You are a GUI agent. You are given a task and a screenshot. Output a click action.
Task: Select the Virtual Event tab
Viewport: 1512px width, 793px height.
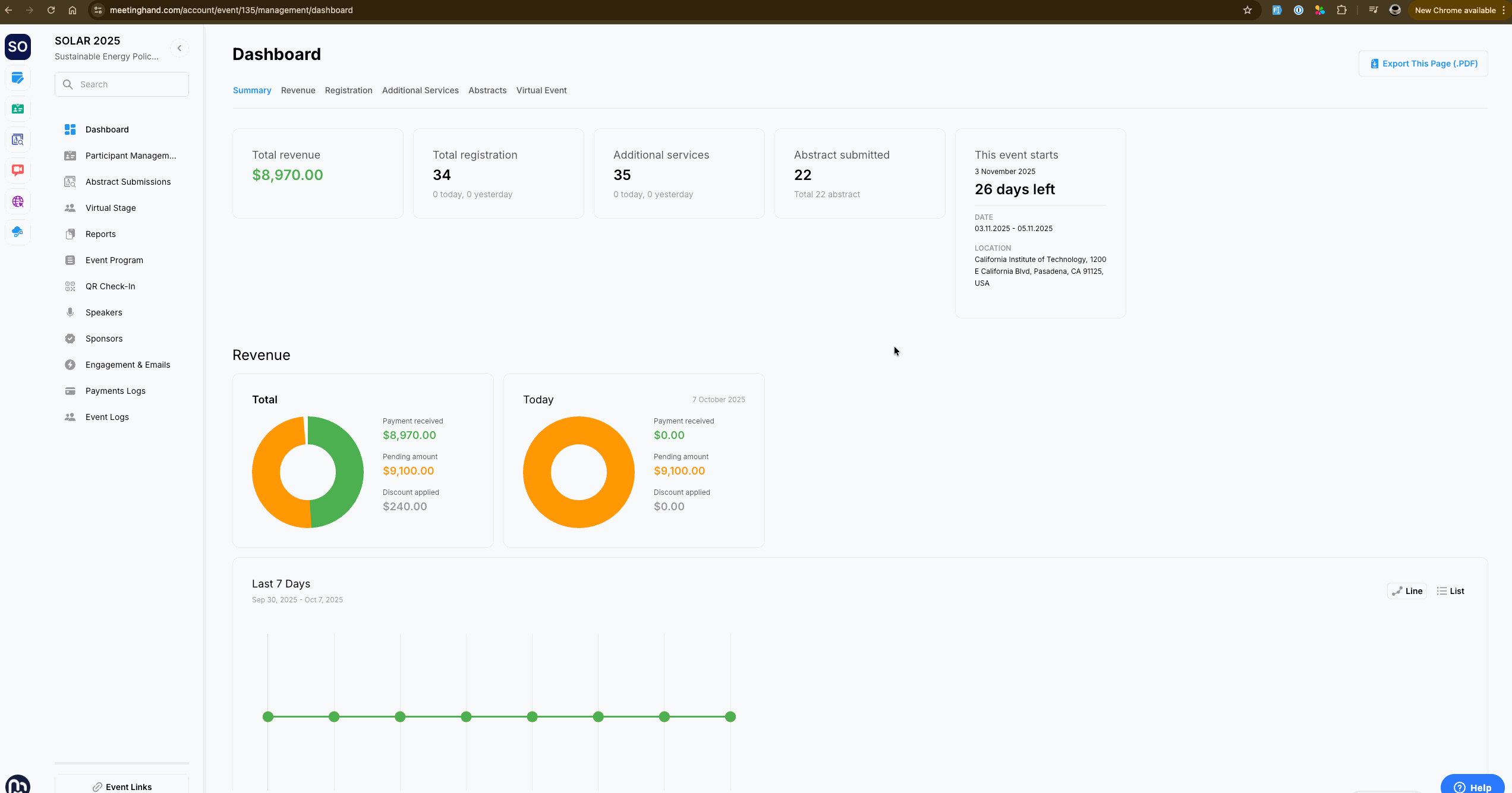(x=541, y=90)
